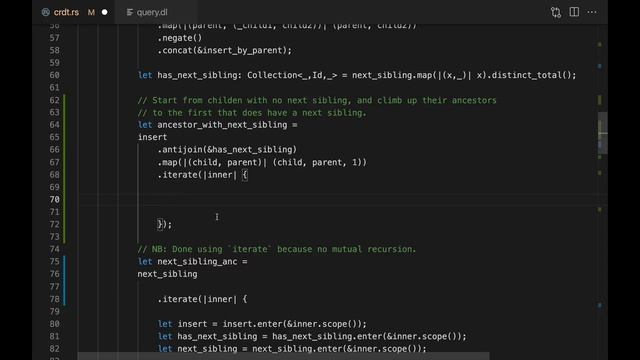Switch to the crdt.rs tab

pyautogui.click(x=73, y=12)
